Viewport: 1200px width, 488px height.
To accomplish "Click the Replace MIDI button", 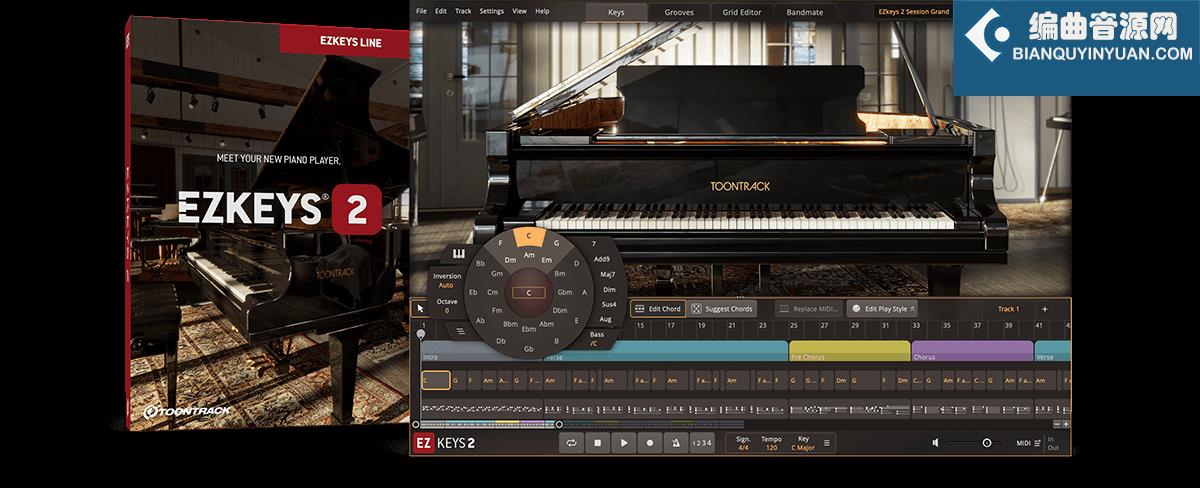I will (809, 309).
